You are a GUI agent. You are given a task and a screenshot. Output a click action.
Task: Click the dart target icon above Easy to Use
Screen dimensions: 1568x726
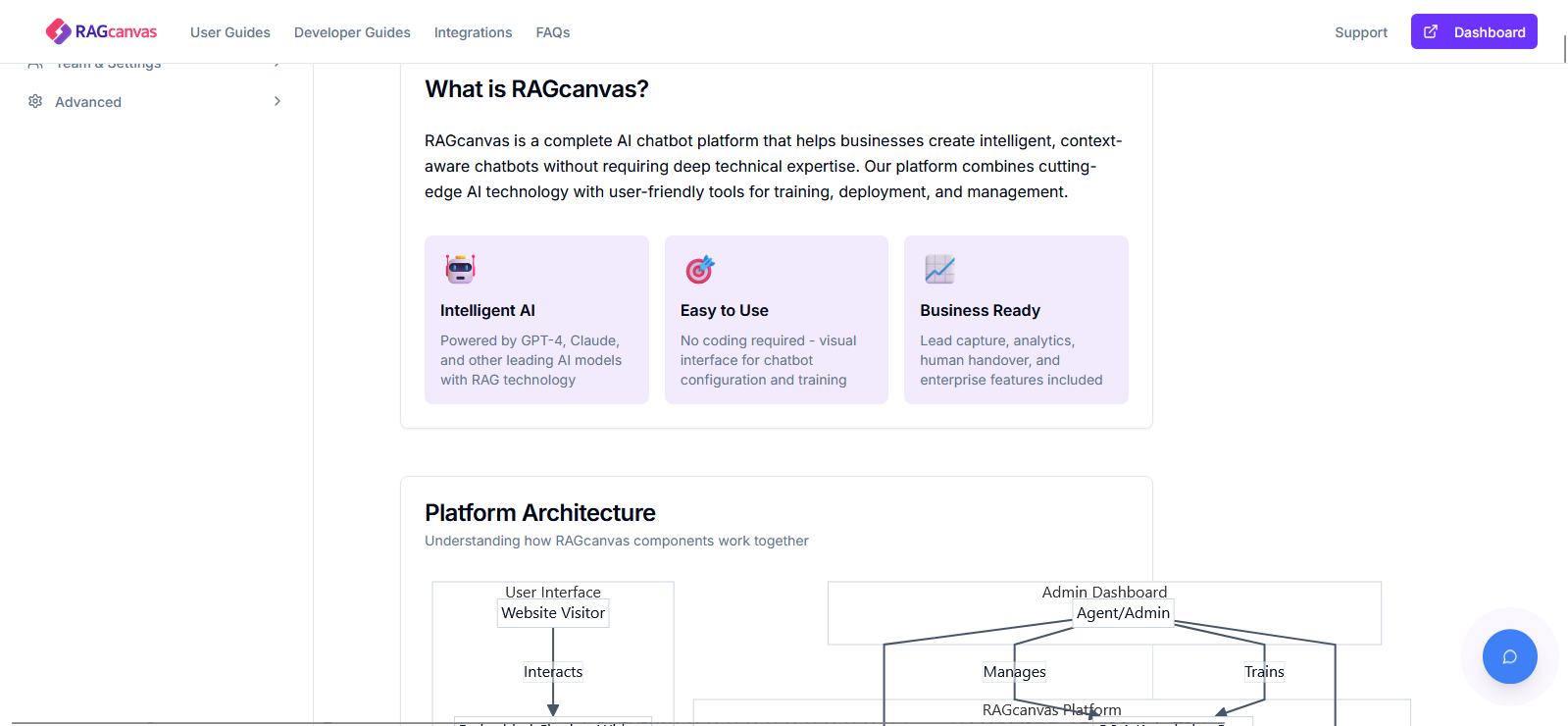(x=699, y=267)
